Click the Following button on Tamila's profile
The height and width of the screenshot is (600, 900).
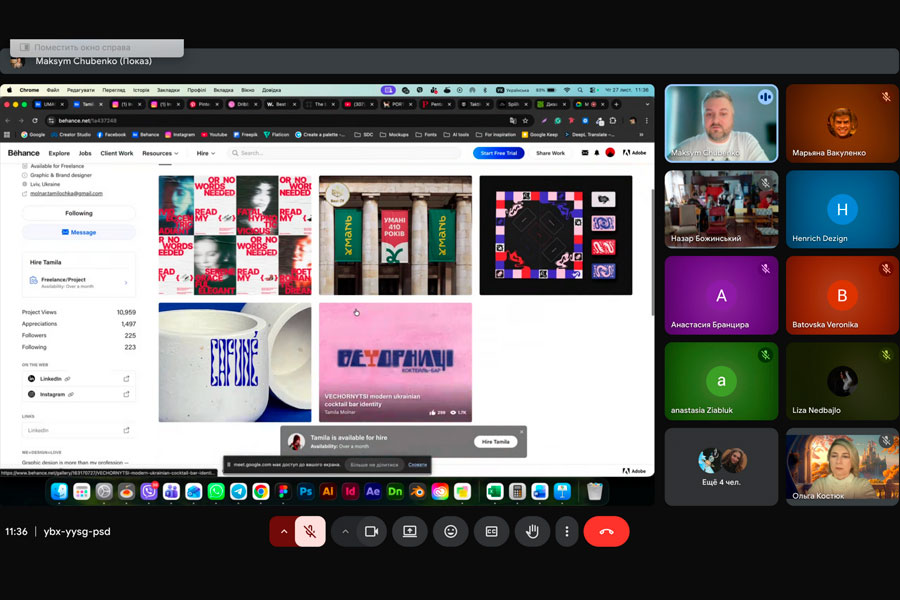click(x=79, y=213)
